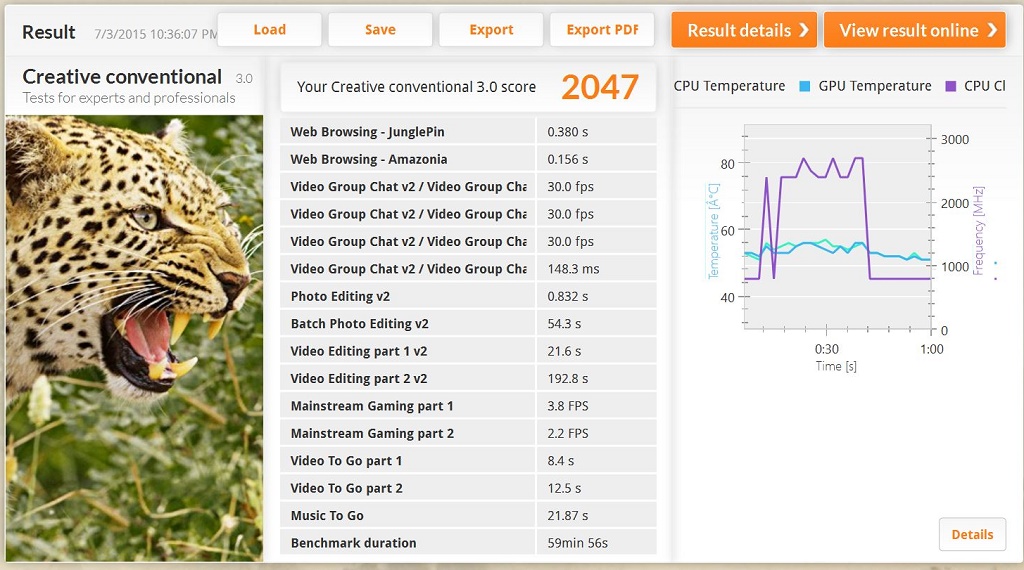Screen dimensions: 1024x570
Task: Select the Music To Go row
Action: 408,516
